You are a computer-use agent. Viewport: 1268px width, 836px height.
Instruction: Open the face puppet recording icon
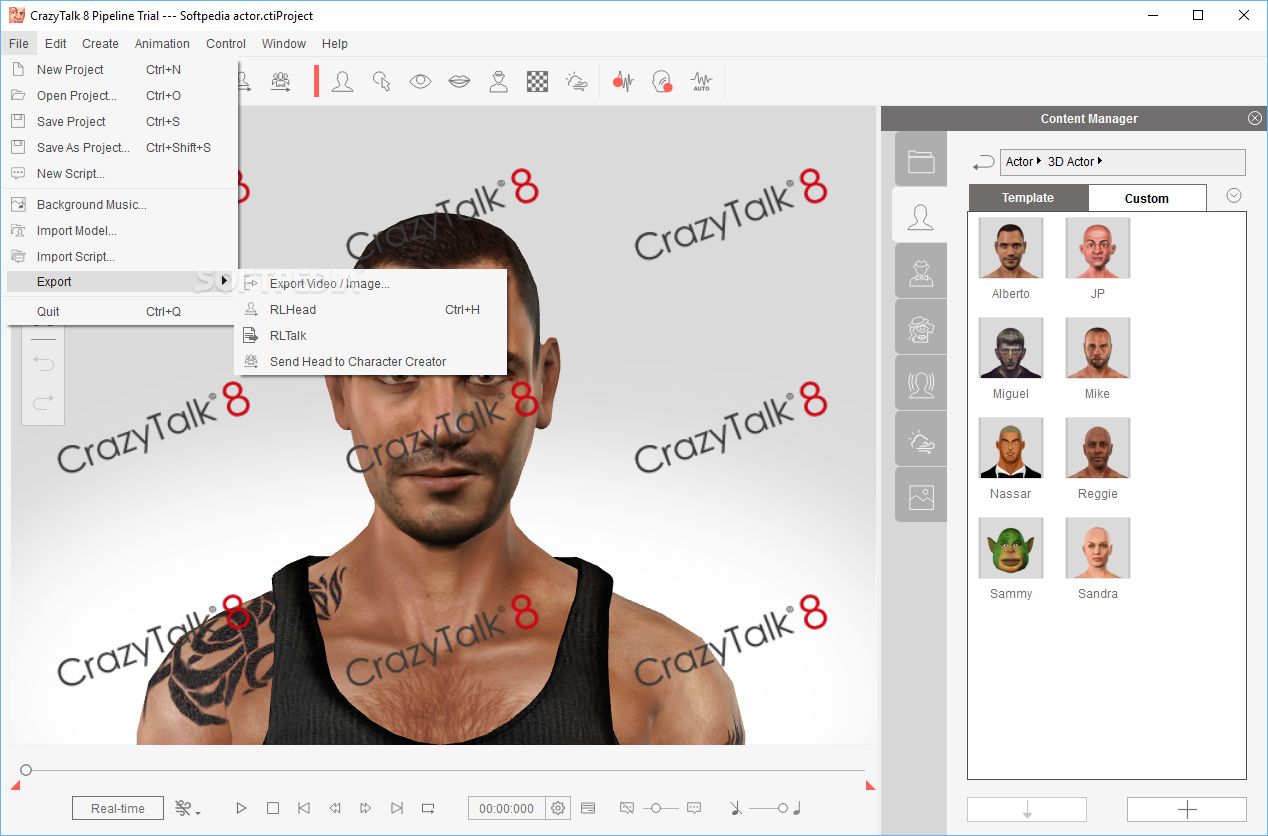[661, 82]
